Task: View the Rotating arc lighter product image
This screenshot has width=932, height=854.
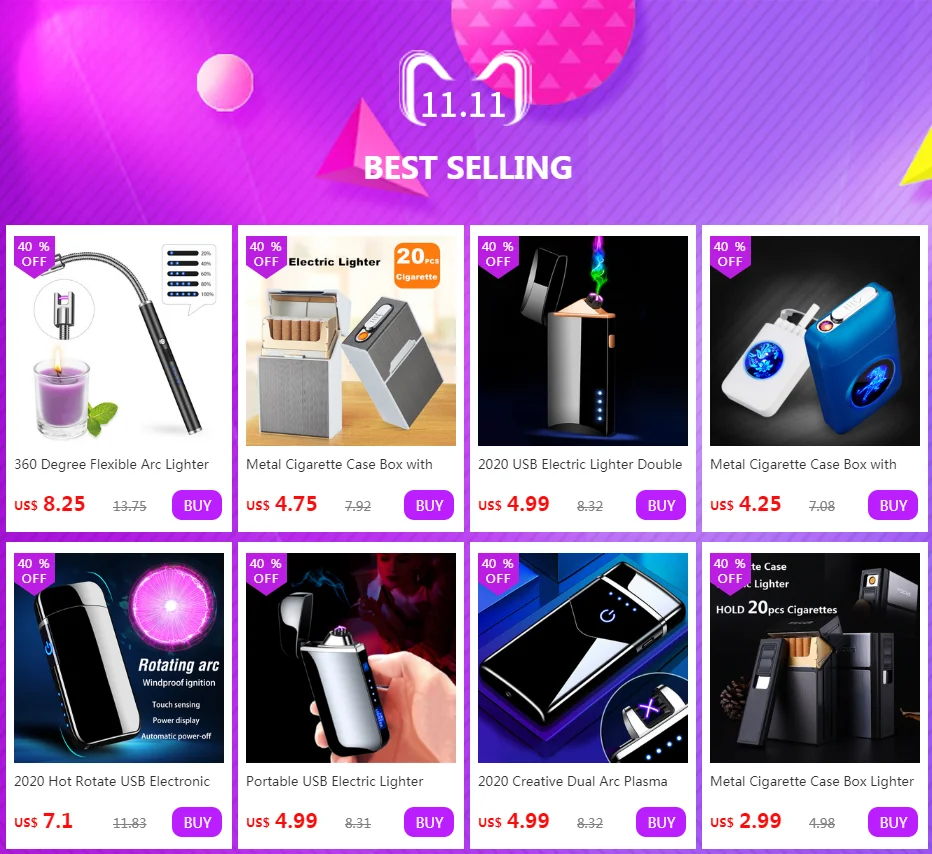Action: click(119, 658)
